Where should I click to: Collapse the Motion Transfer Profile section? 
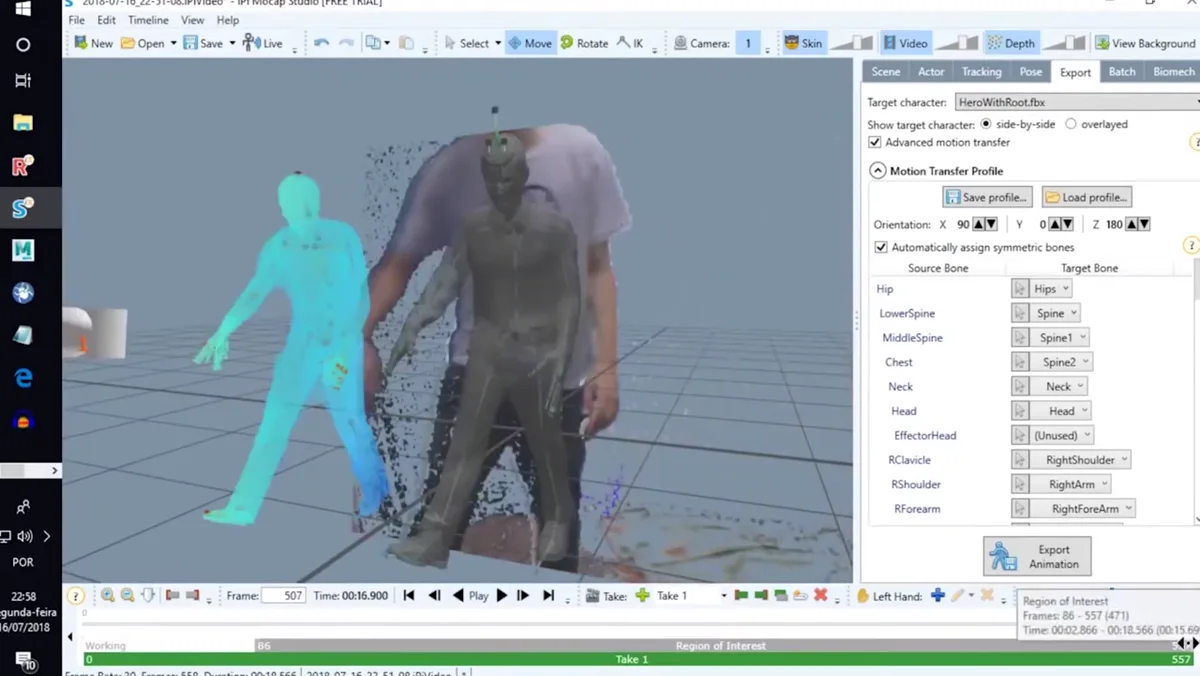[x=877, y=171]
